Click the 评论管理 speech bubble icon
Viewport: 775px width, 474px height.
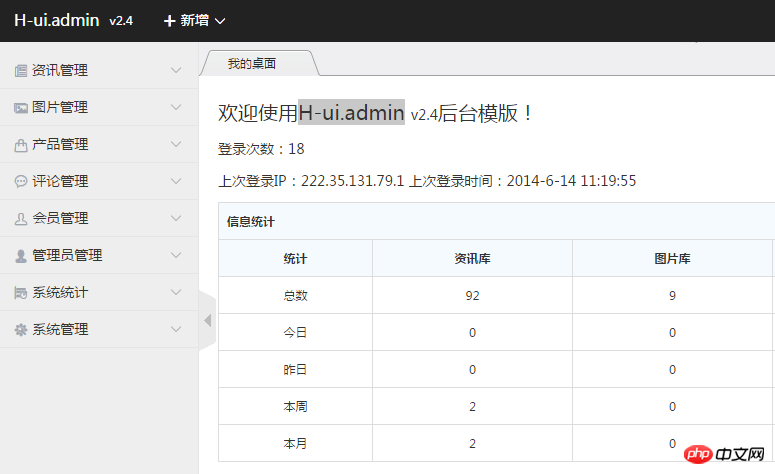(21, 181)
